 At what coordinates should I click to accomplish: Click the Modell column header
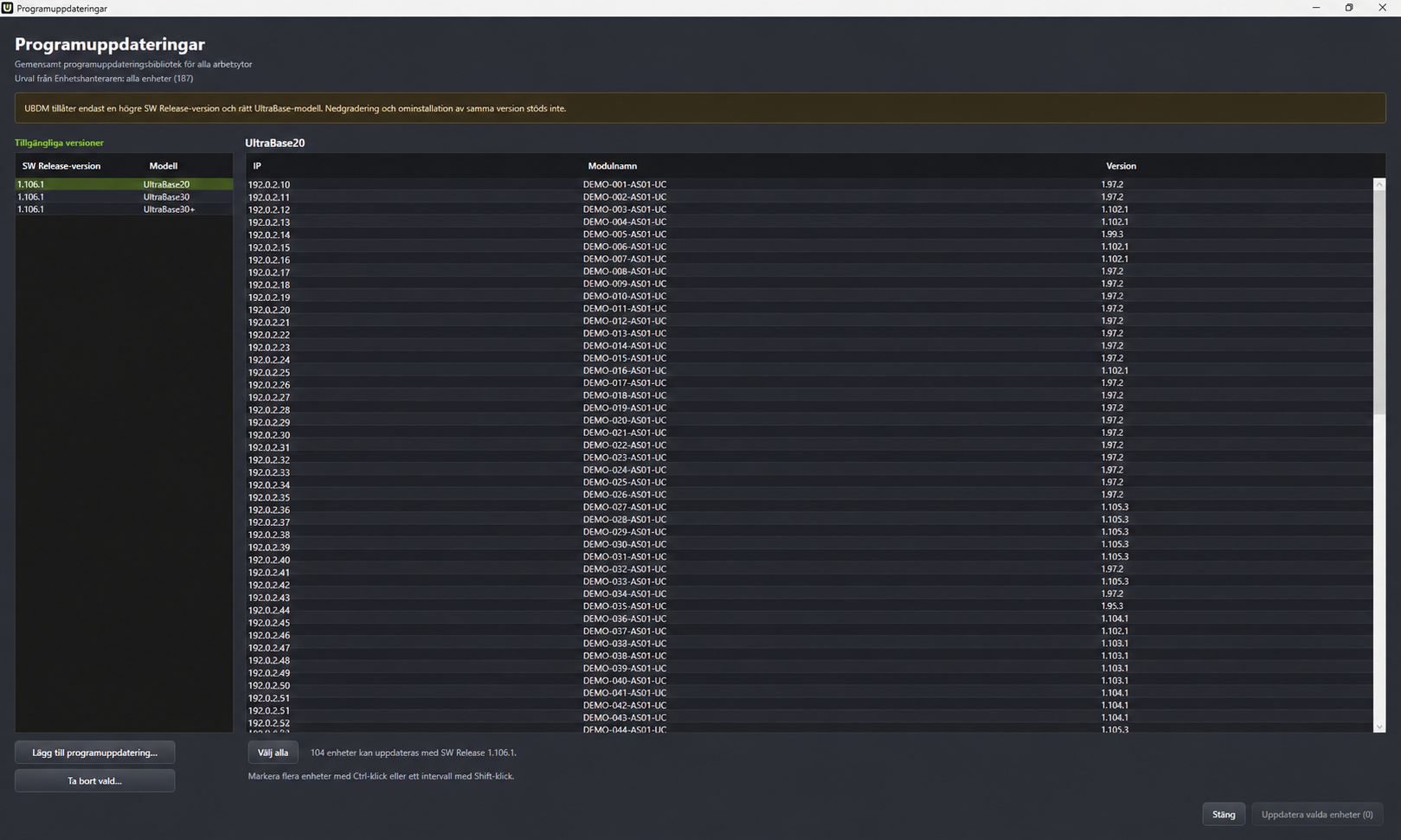[x=164, y=166]
